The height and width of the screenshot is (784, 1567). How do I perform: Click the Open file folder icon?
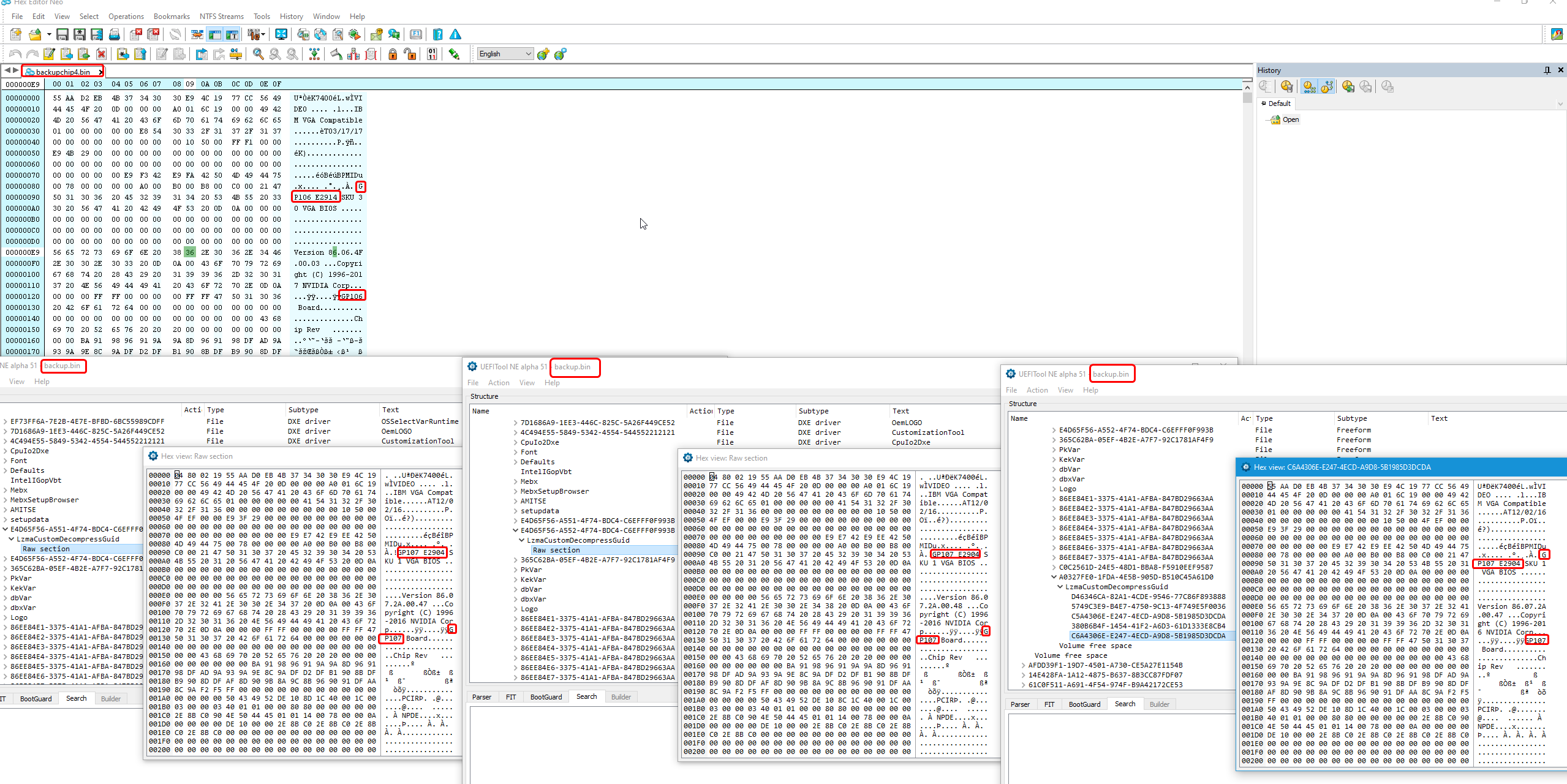coord(36,34)
